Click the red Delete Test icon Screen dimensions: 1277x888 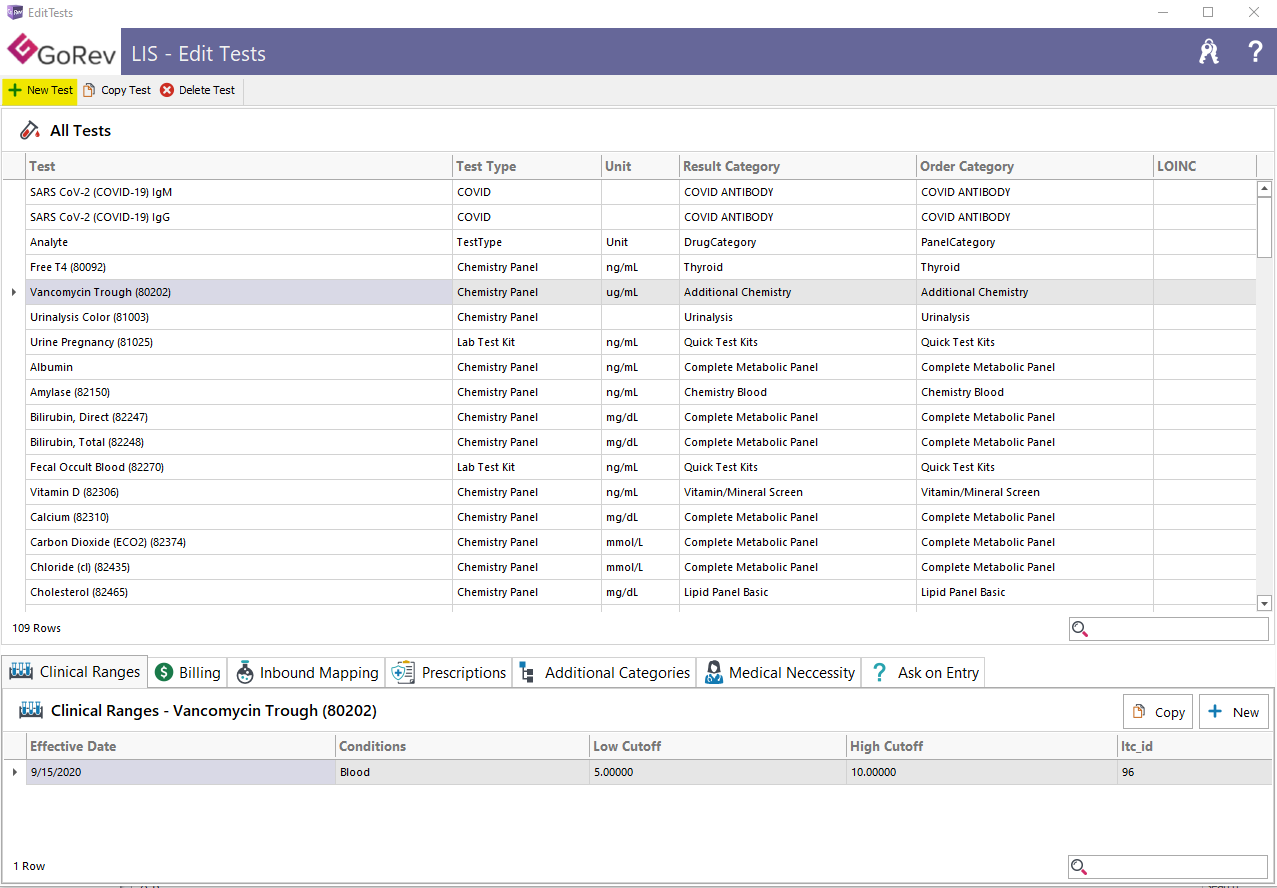click(167, 90)
